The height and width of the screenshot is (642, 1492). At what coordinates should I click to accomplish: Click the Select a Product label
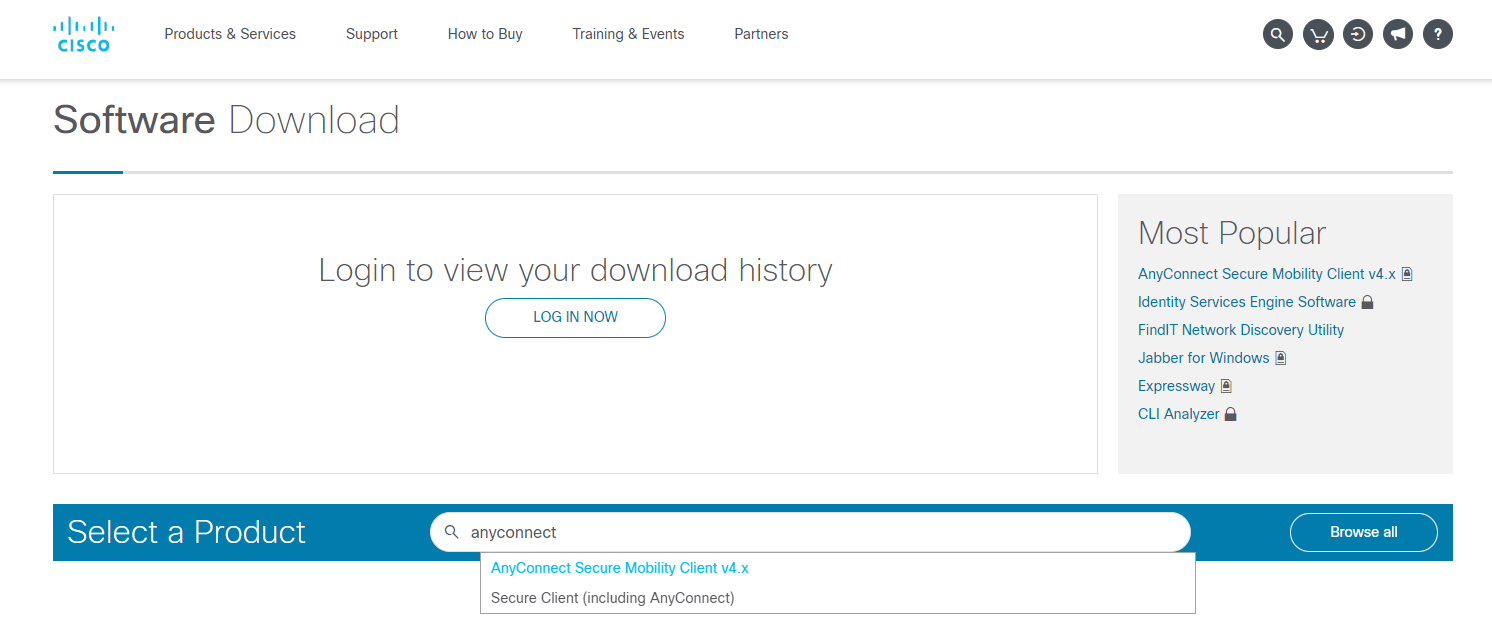click(186, 532)
